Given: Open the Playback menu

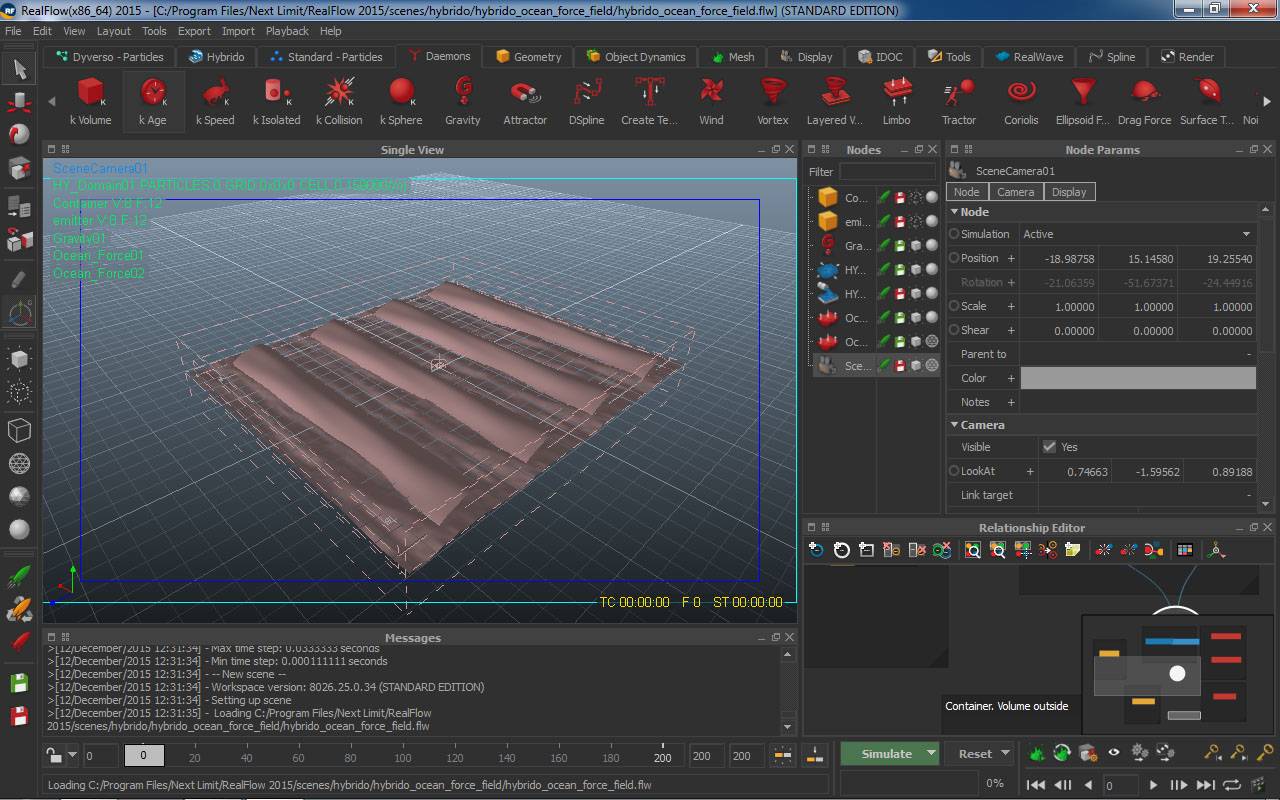Looking at the screenshot, I should 287,31.
